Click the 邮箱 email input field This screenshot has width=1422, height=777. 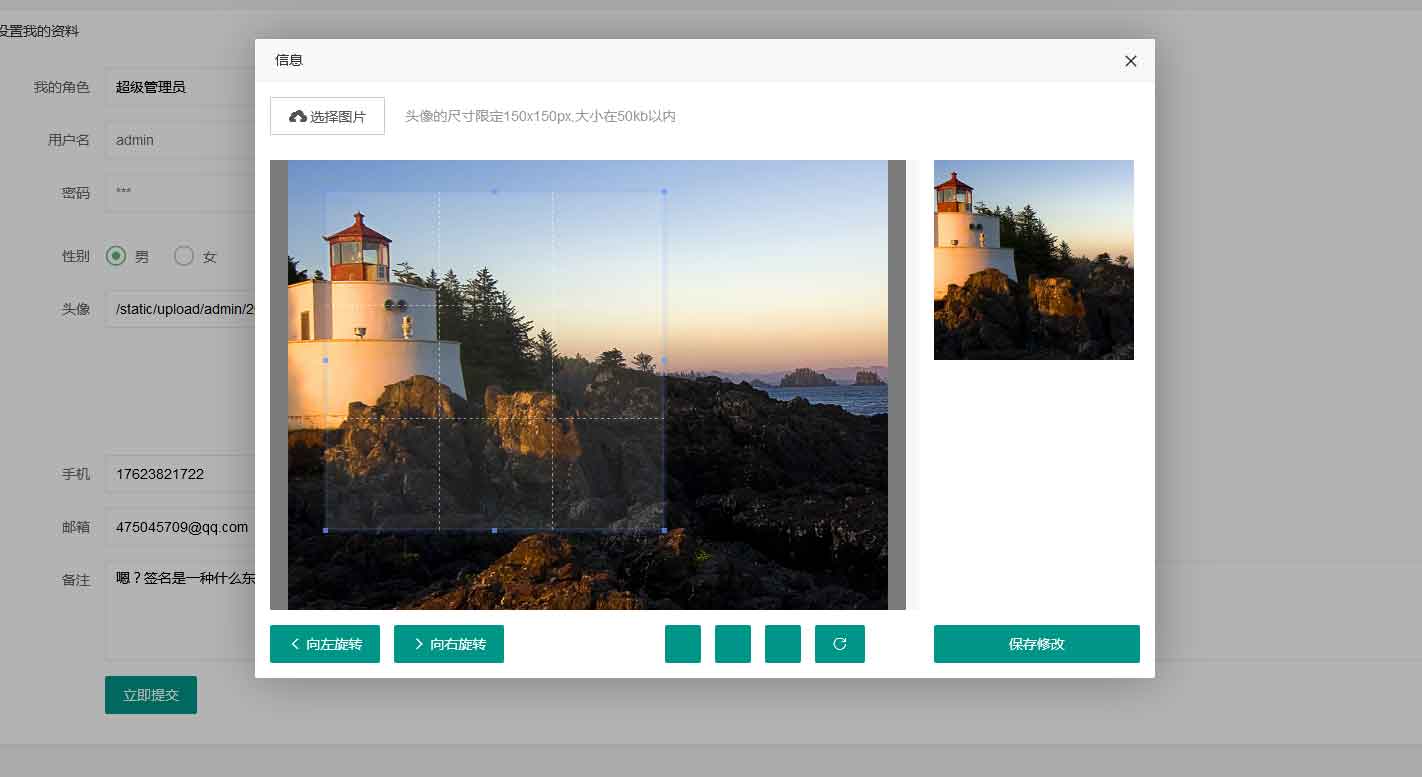point(180,527)
